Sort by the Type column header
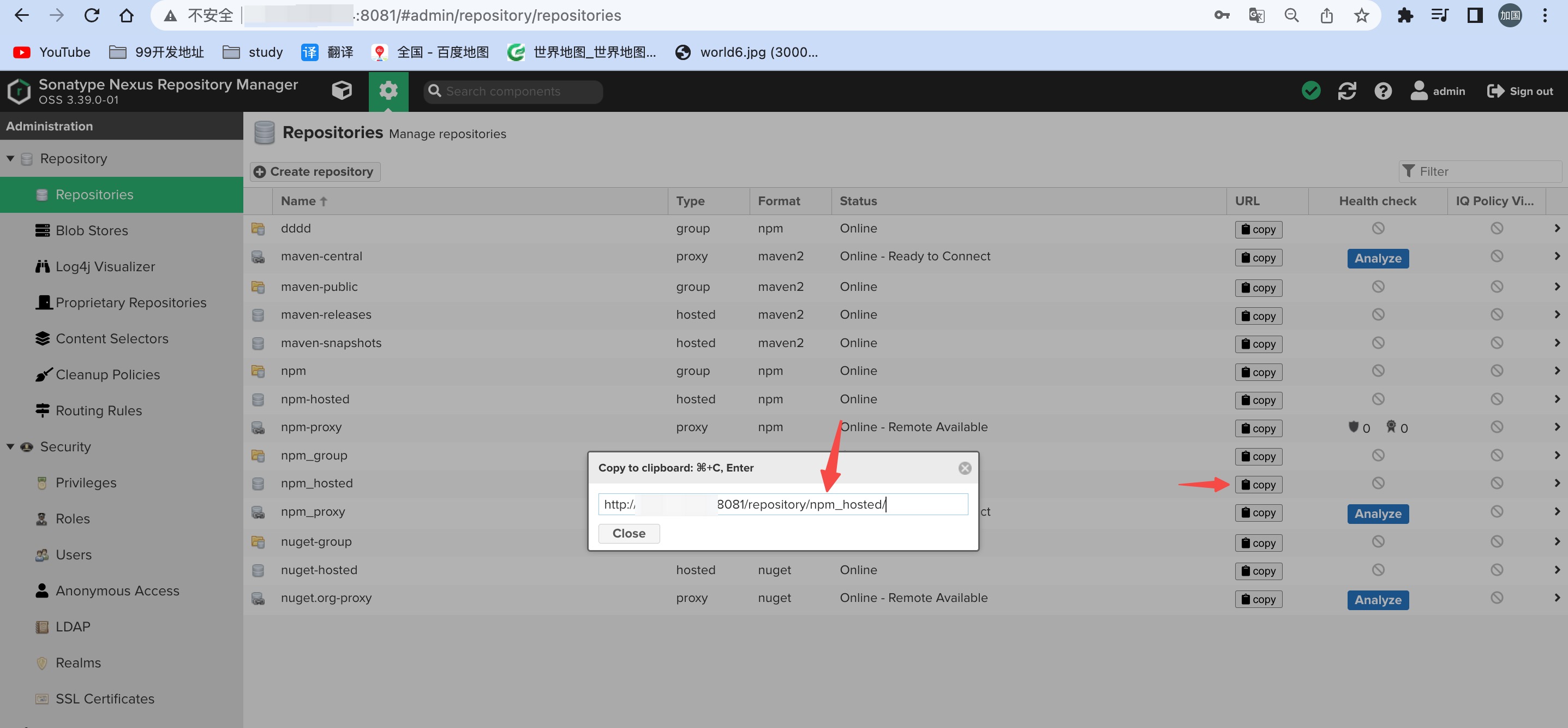 pyautogui.click(x=709, y=201)
